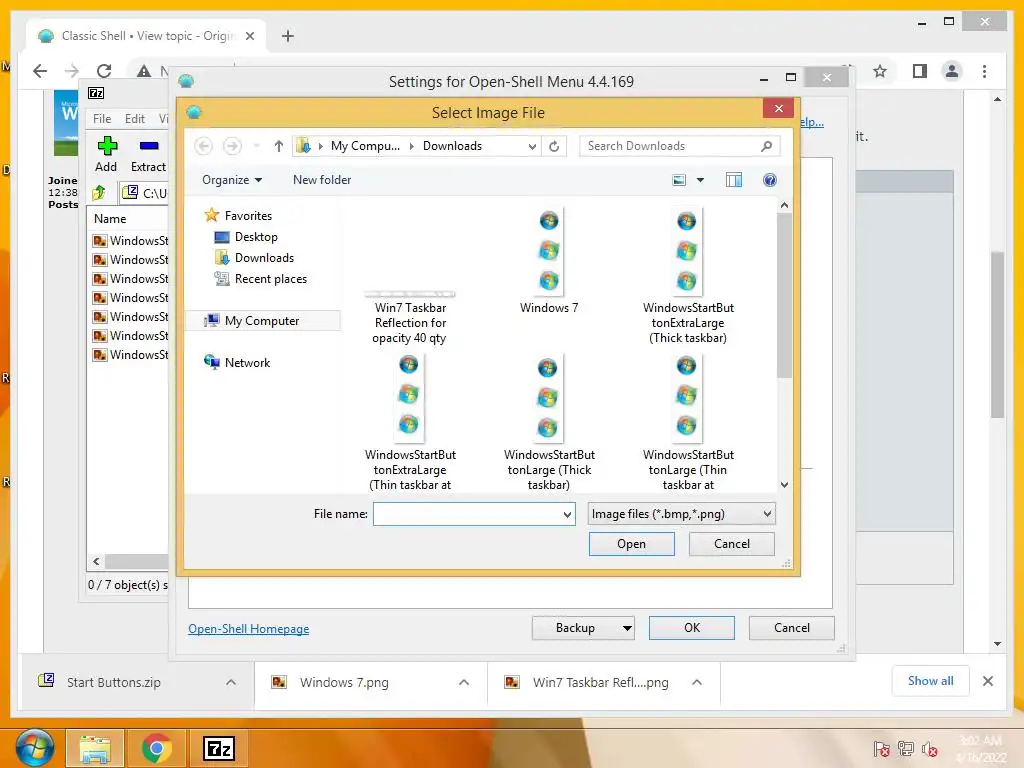The width and height of the screenshot is (1024, 768).
Task: Click New folder in file dialog
Action: tap(322, 180)
